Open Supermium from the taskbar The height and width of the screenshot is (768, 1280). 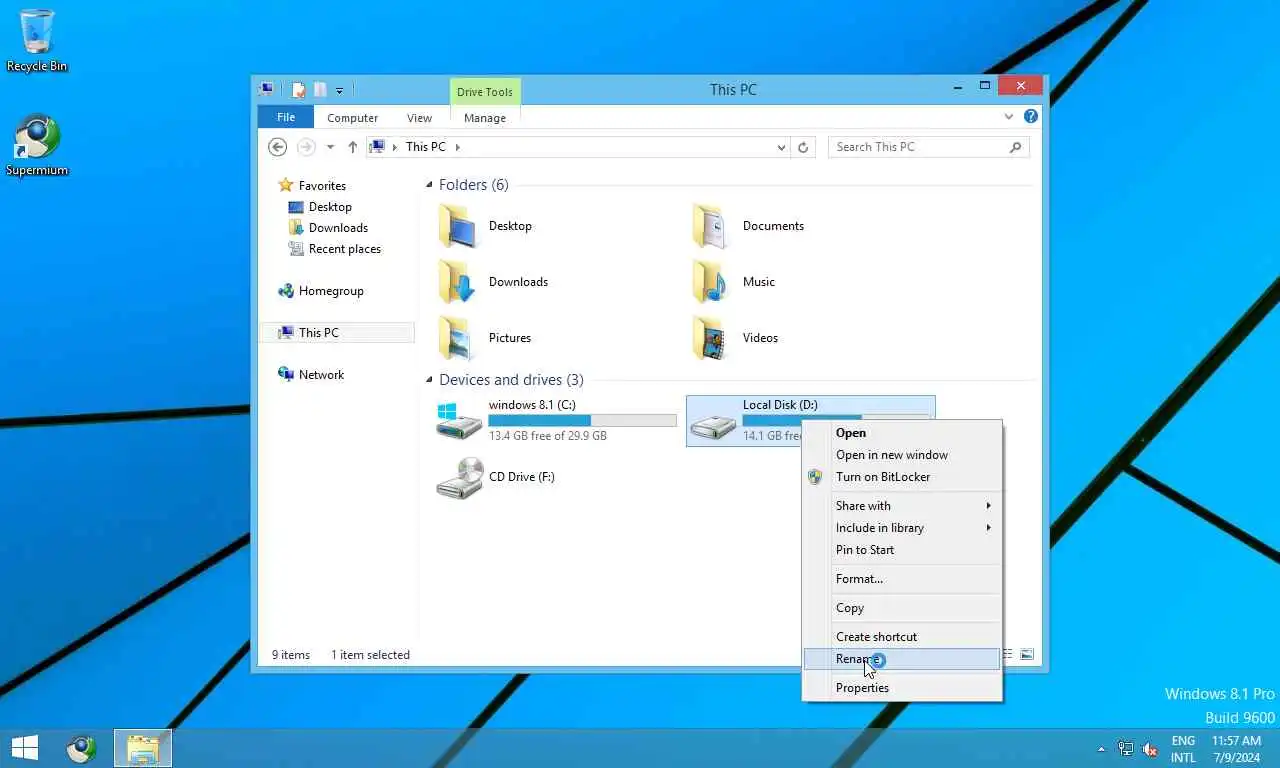pyautogui.click(x=81, y=748)
